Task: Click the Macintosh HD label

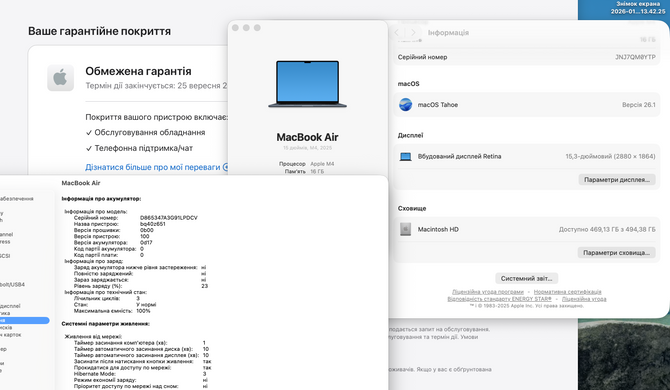Action: click(438, 229)
